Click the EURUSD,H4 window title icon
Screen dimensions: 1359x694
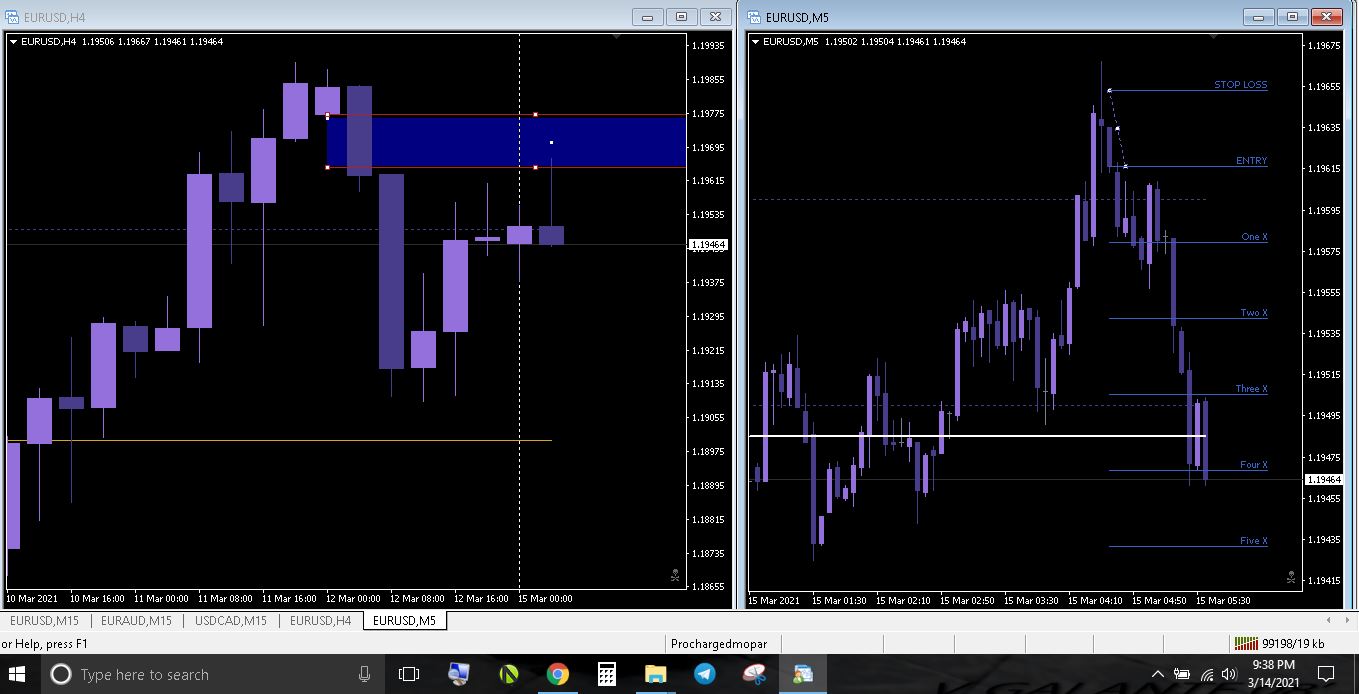point(11,17)
